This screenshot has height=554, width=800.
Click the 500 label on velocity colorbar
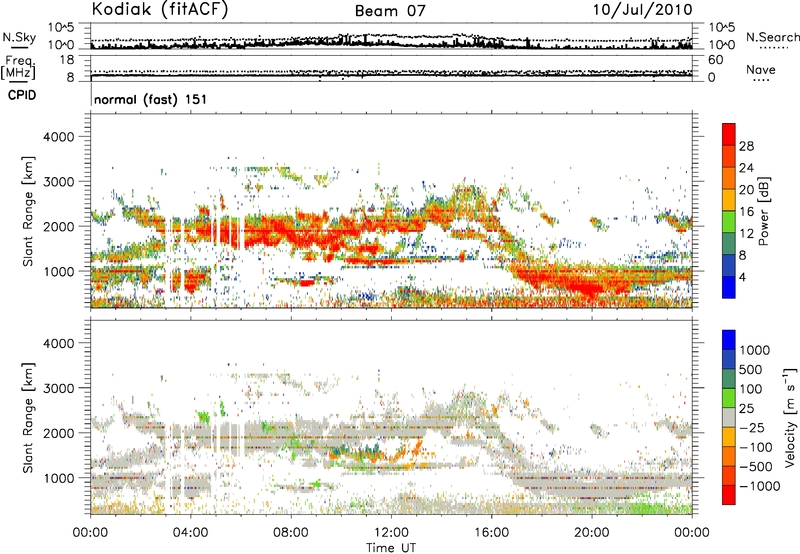pyautogui.click(x=751, y=370)
